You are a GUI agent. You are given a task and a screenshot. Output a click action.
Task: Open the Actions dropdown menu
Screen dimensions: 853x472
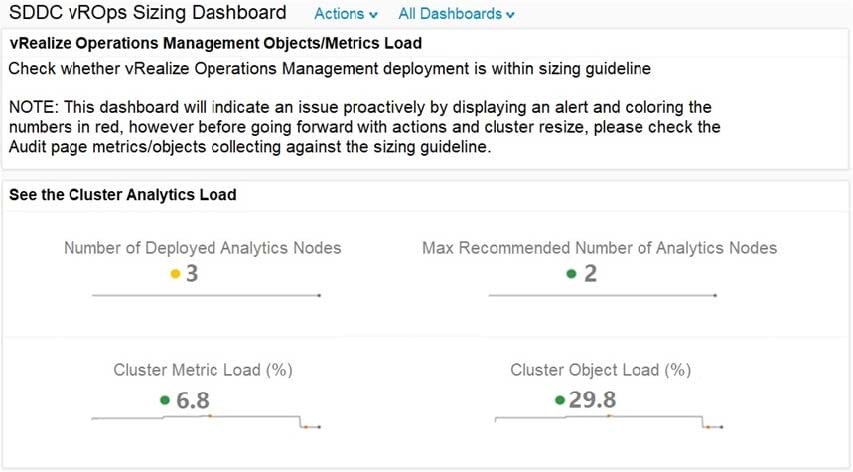point(346,14)
